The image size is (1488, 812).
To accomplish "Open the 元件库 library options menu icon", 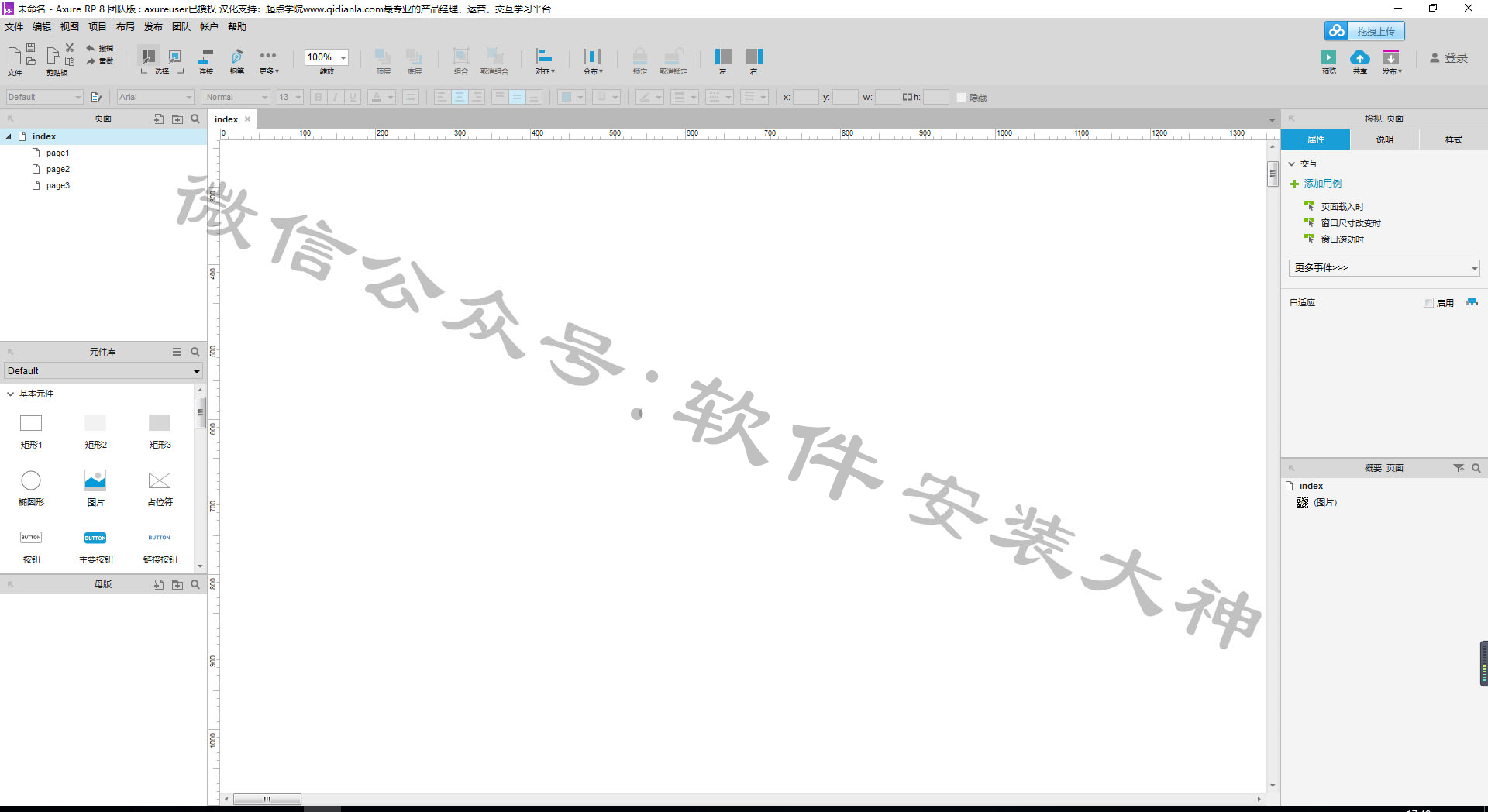I will pyautogui.click(x=177, y=352).
